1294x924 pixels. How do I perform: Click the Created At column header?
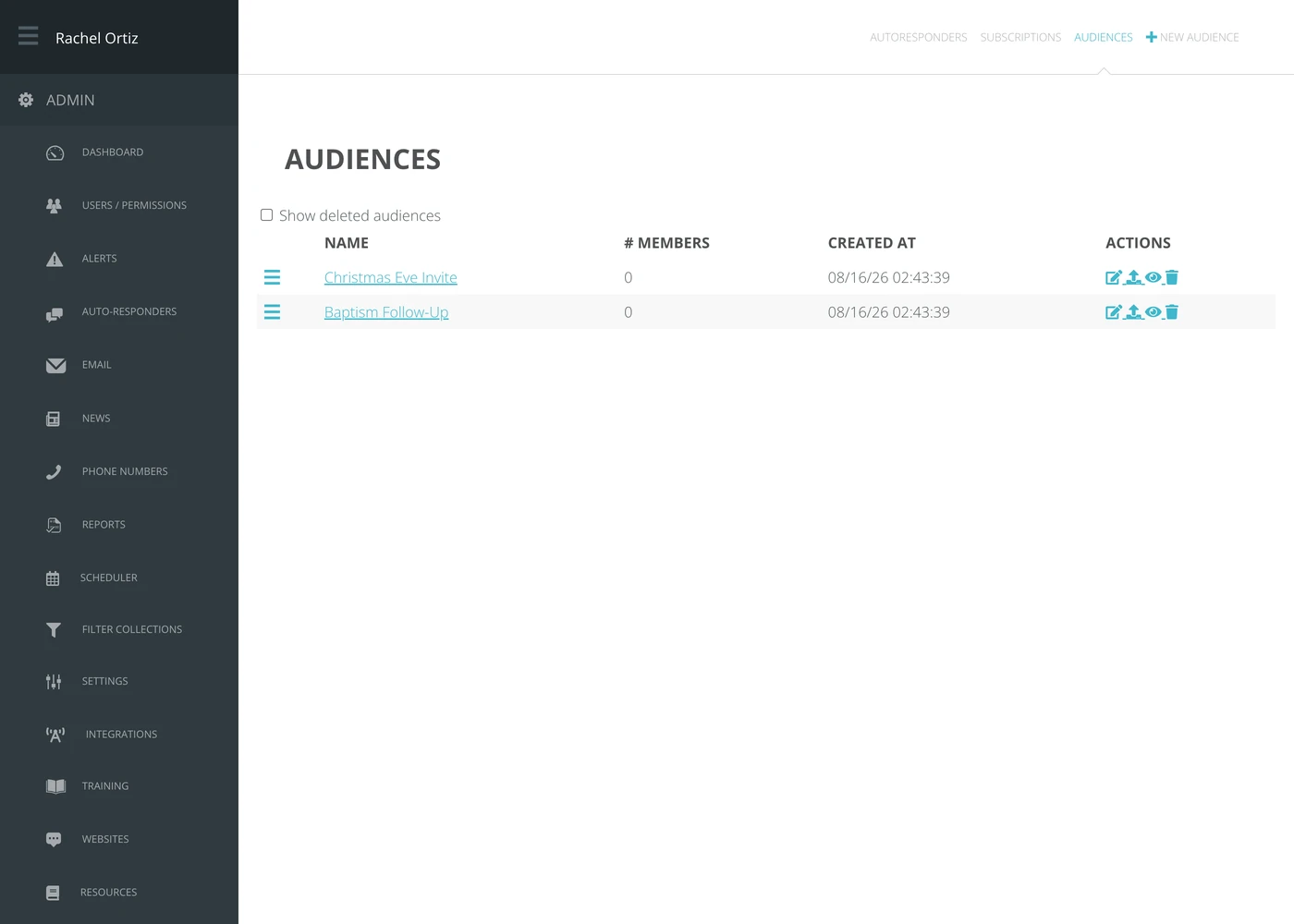tap(872, 243)
